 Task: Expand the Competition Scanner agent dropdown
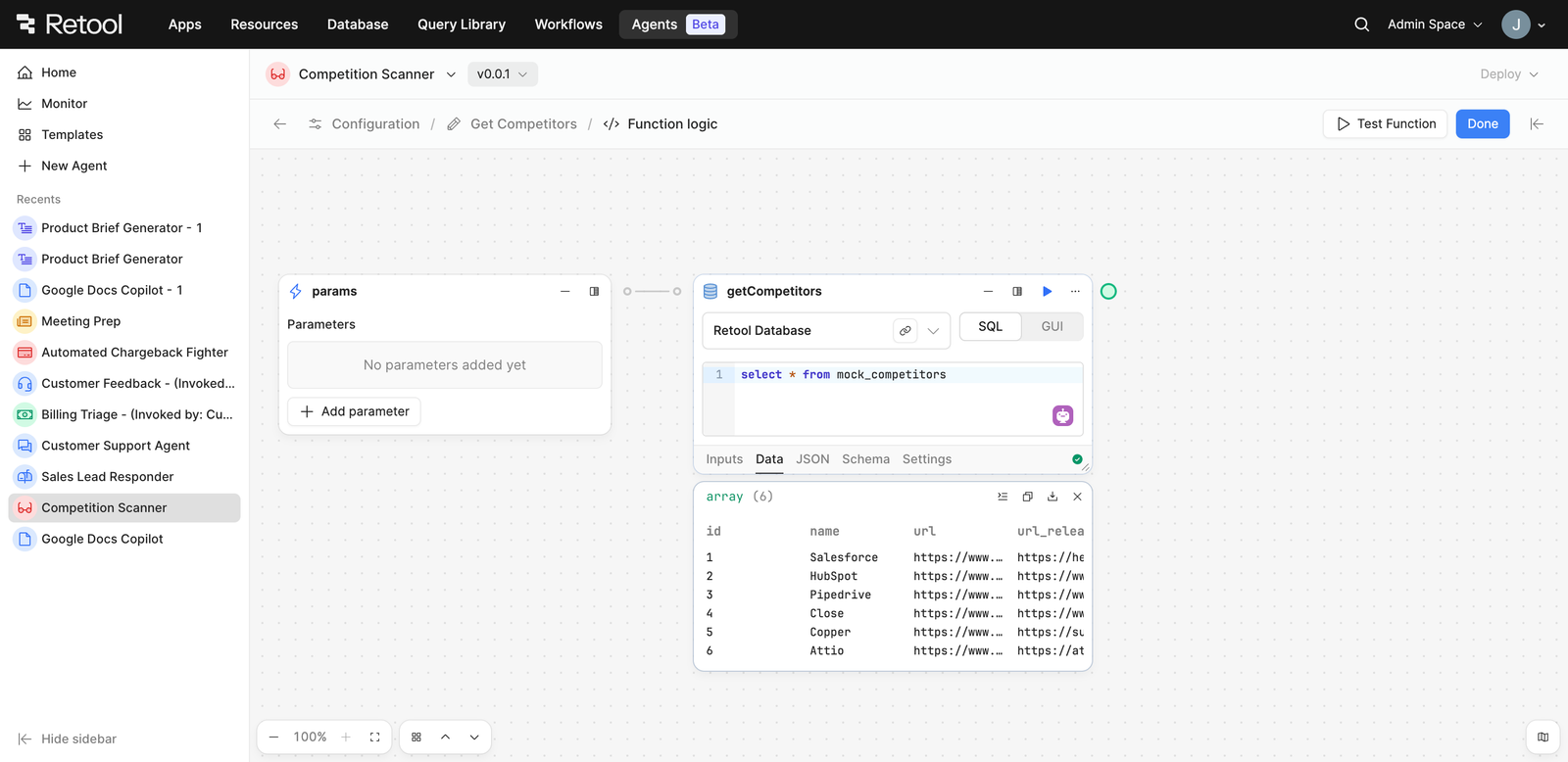(x=451, y=74)
